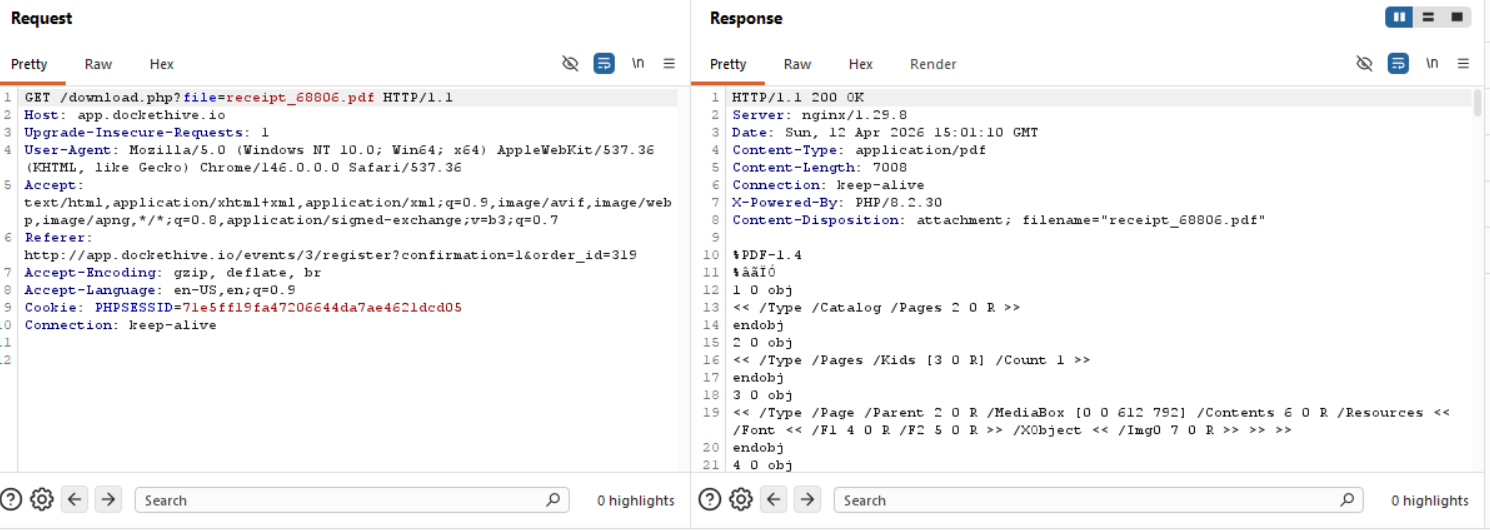Click into the Request search input field
Viewport: 1490px width, 530px height.
[340, 500]
